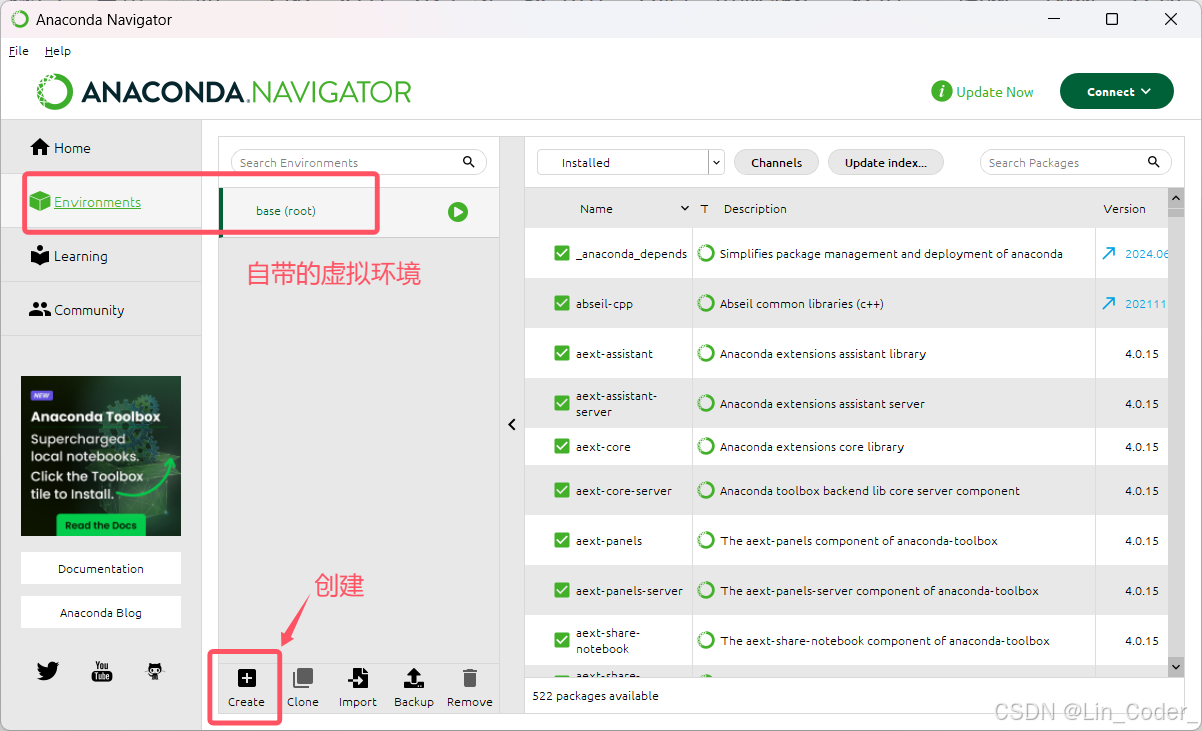Screen dimensions: 1202x731
Task: Open the Help menu
Action: tap(58, 51)
